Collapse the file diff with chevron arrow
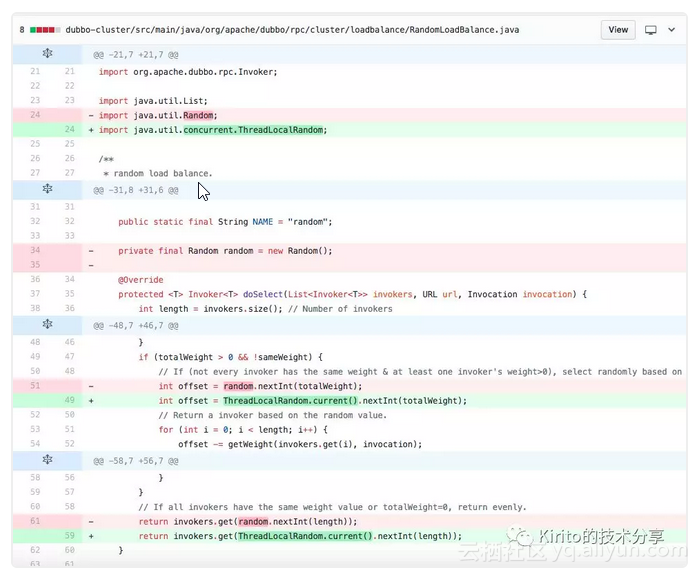The width and height of the screenshot is (699, 573). point(671,30)
